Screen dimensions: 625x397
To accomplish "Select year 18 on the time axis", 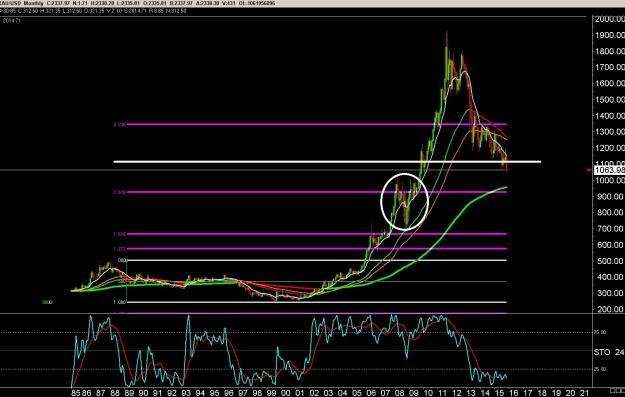I will pyautogui.click(x=542, y=393).
